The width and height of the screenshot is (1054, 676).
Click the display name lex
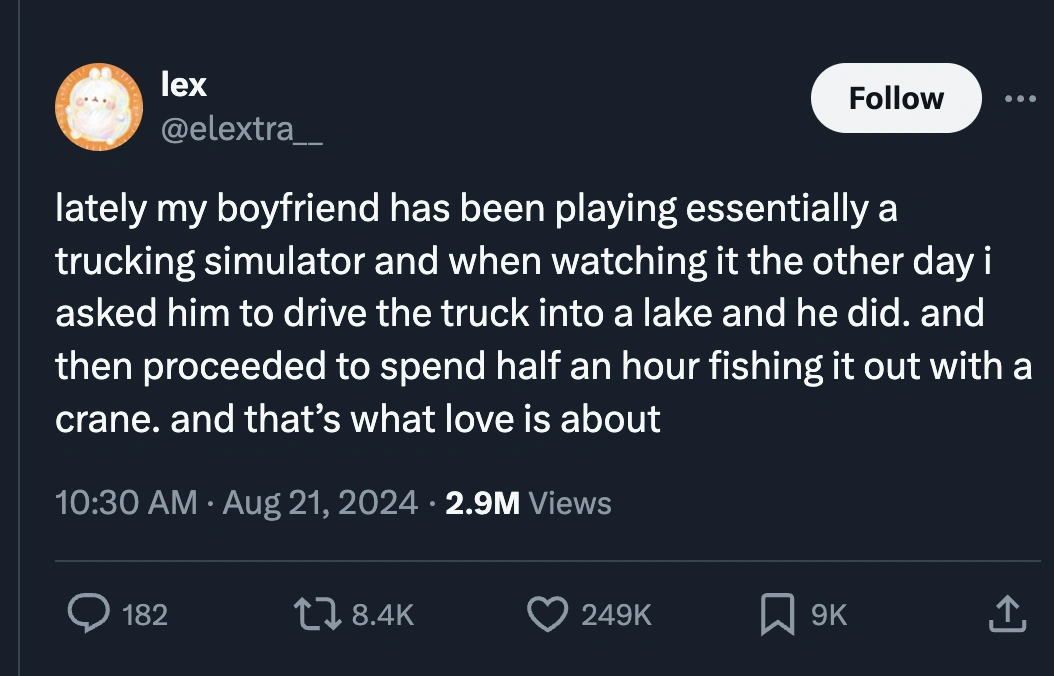coord(184,85)
